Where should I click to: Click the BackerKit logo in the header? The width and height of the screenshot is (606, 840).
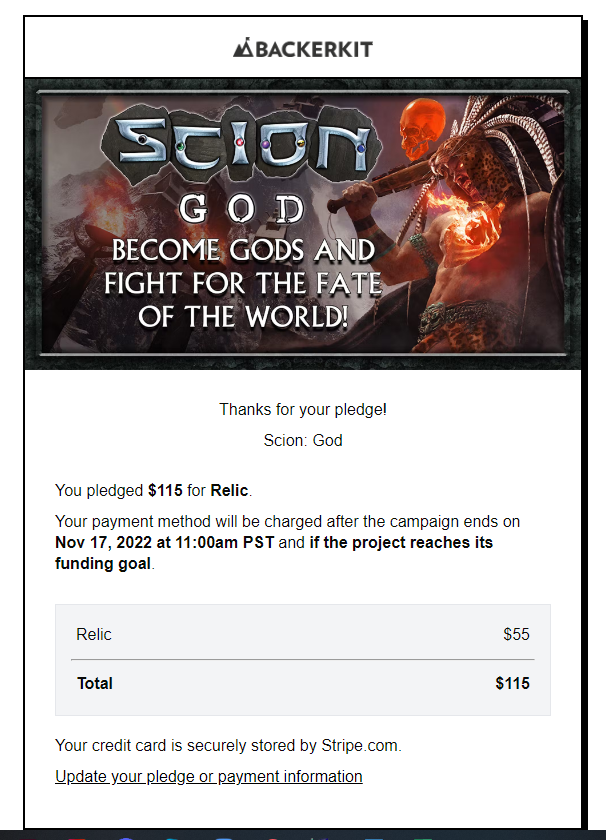point(303,48)
